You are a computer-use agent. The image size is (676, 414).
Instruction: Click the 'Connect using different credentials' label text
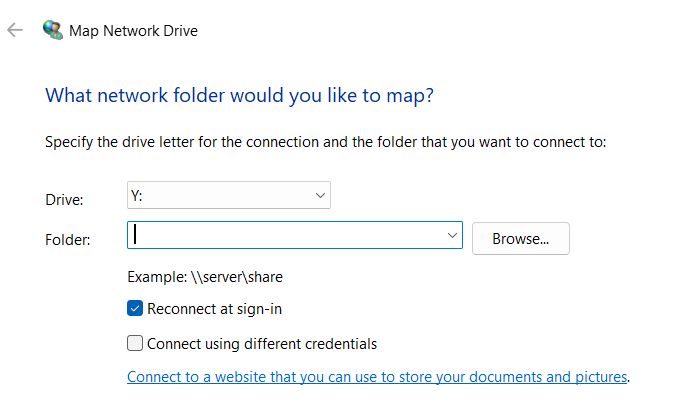tap(262, 344)
